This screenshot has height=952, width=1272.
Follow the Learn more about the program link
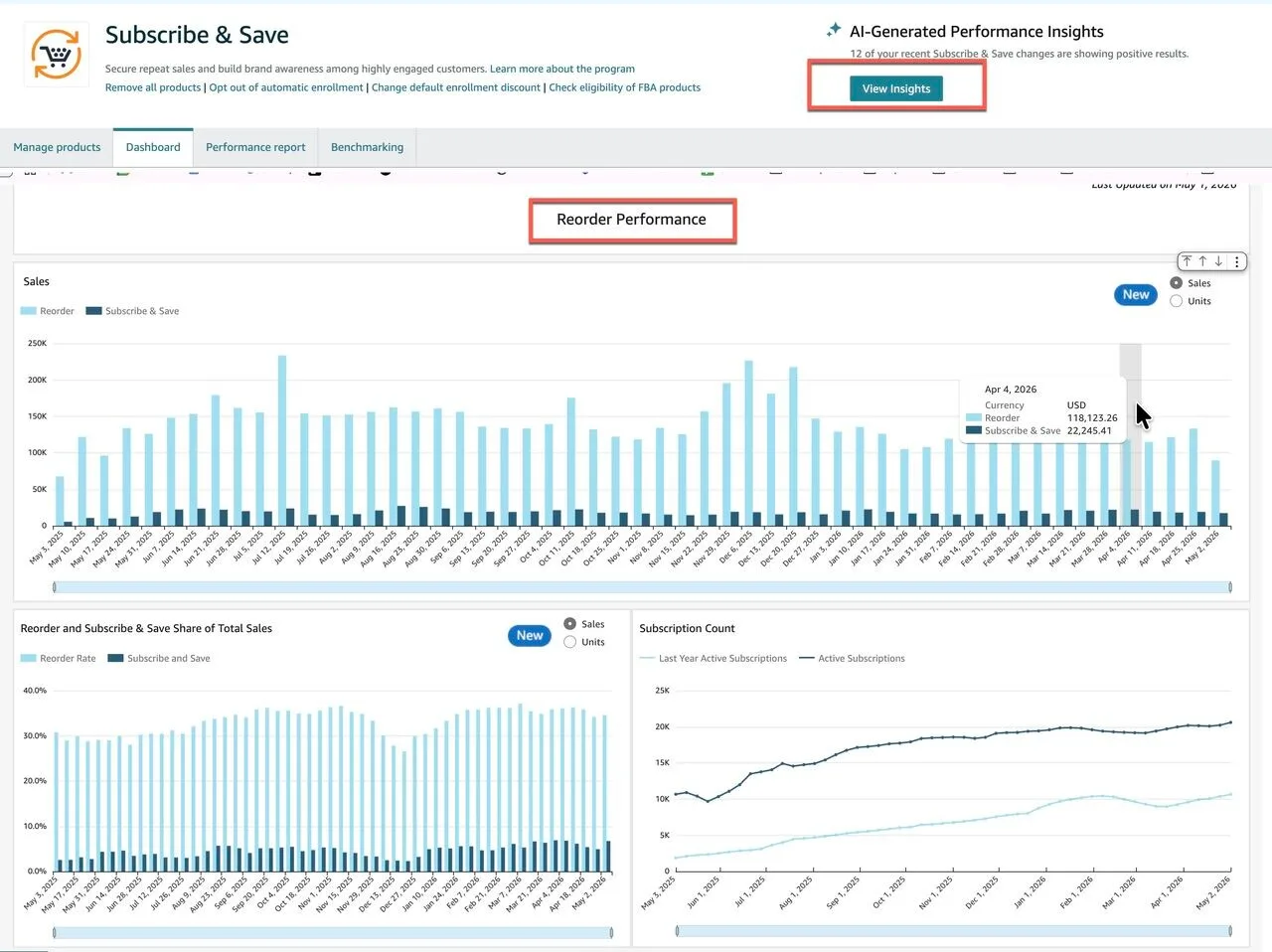(562, 70)
